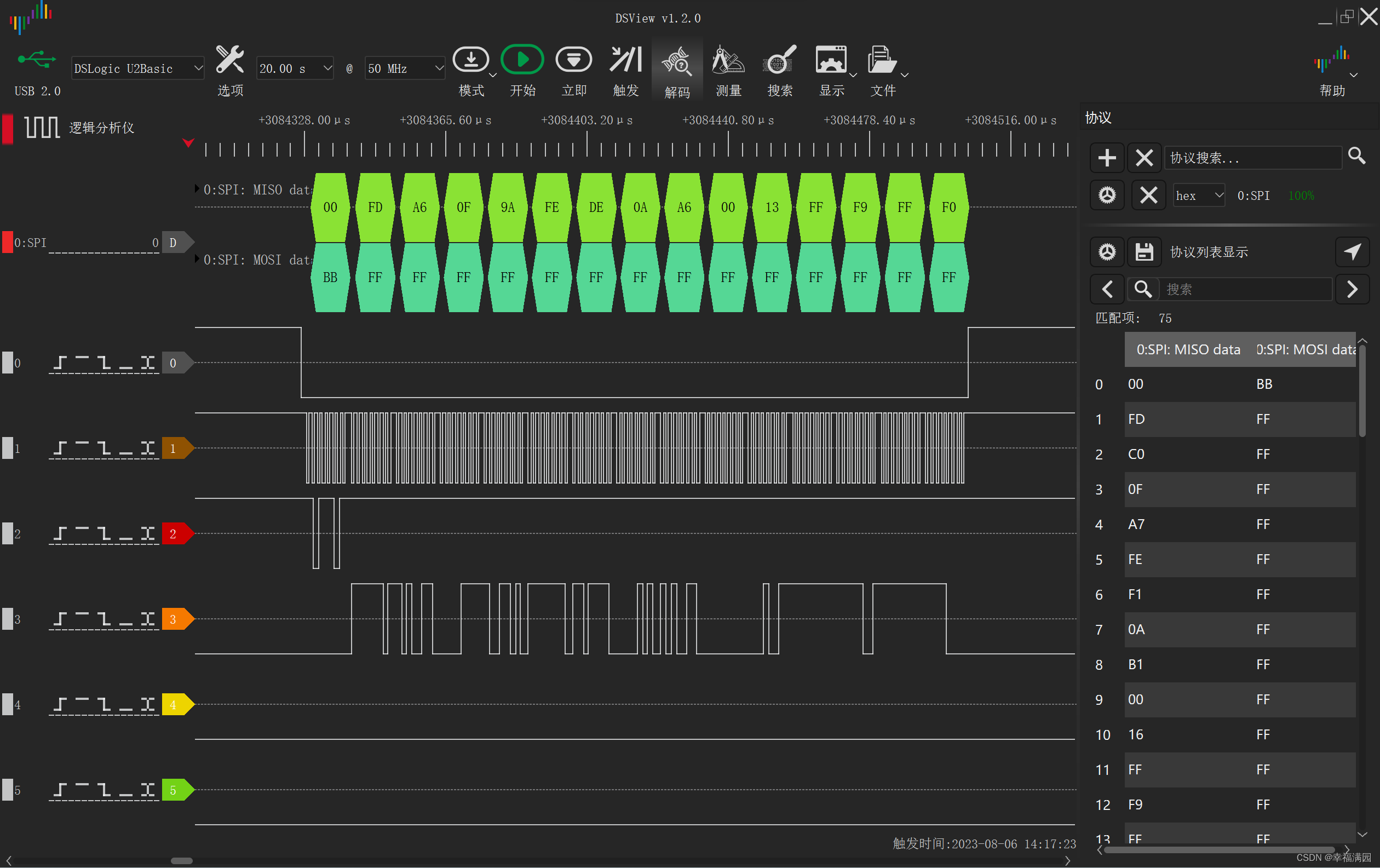Open the Options (选项) wrench icon
The width and height of the screenshot is (1380, 868).
click(x=230, y=60)
